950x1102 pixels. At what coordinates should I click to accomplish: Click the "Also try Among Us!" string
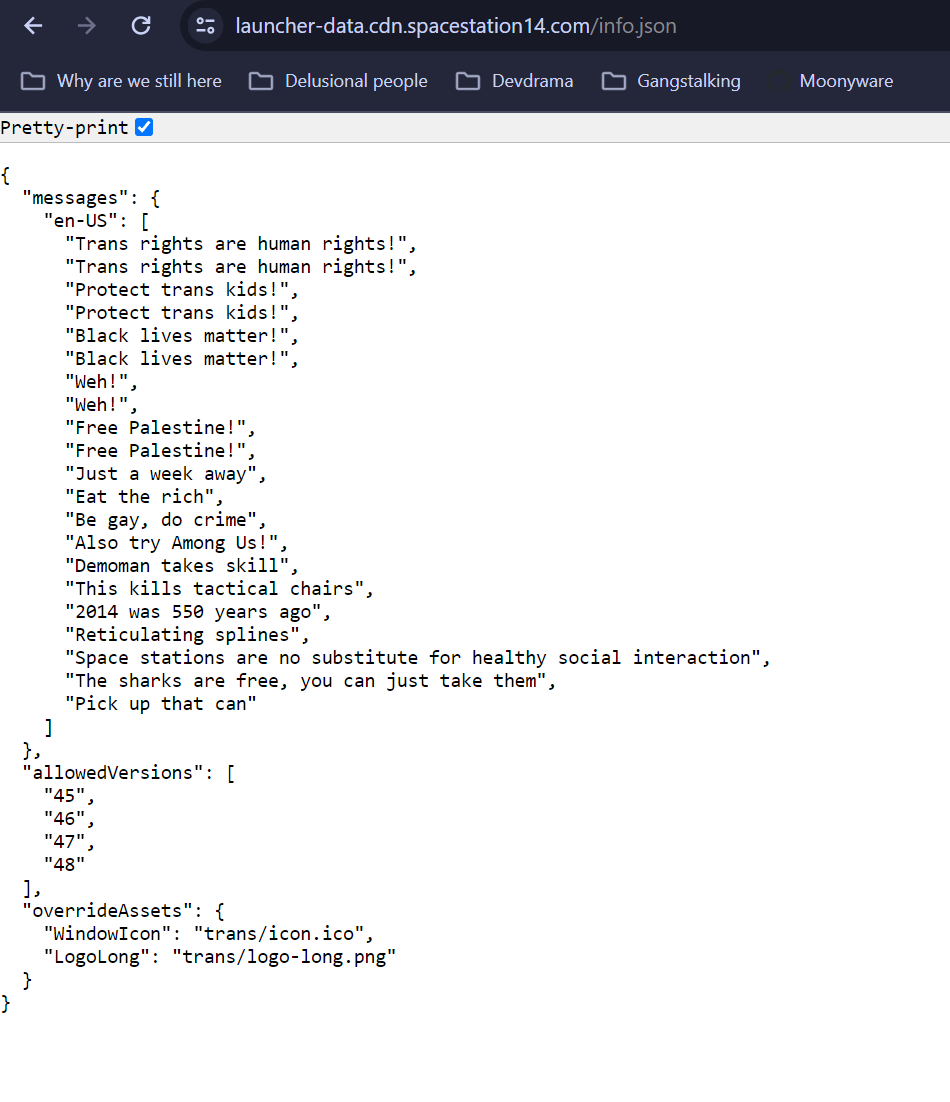[x=172, y=543]
